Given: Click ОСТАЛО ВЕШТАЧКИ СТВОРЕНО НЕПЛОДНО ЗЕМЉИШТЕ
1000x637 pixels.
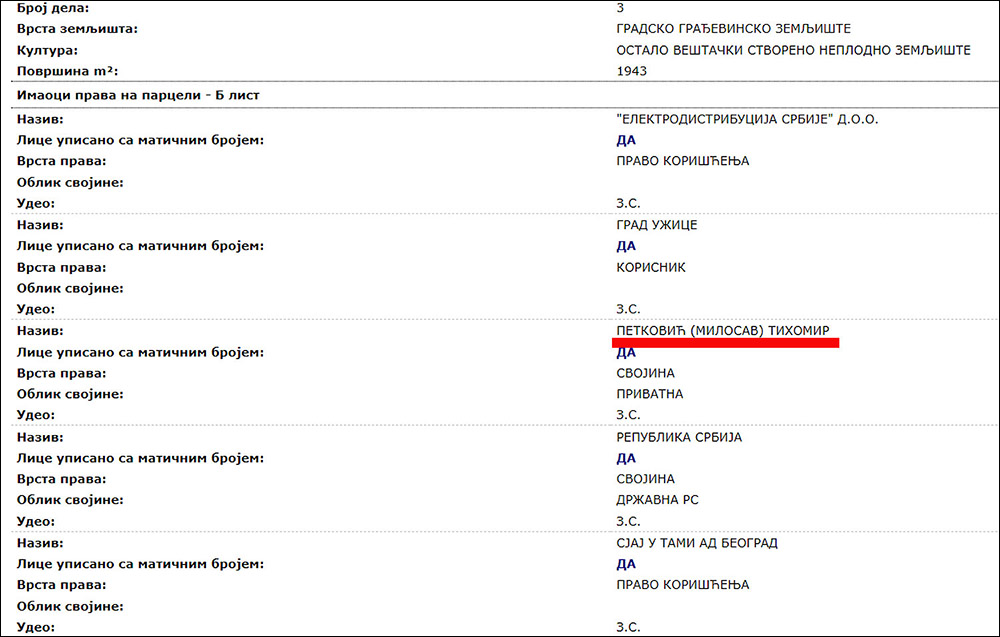Looking at the screenshot, I should click(x=793, y=50).
